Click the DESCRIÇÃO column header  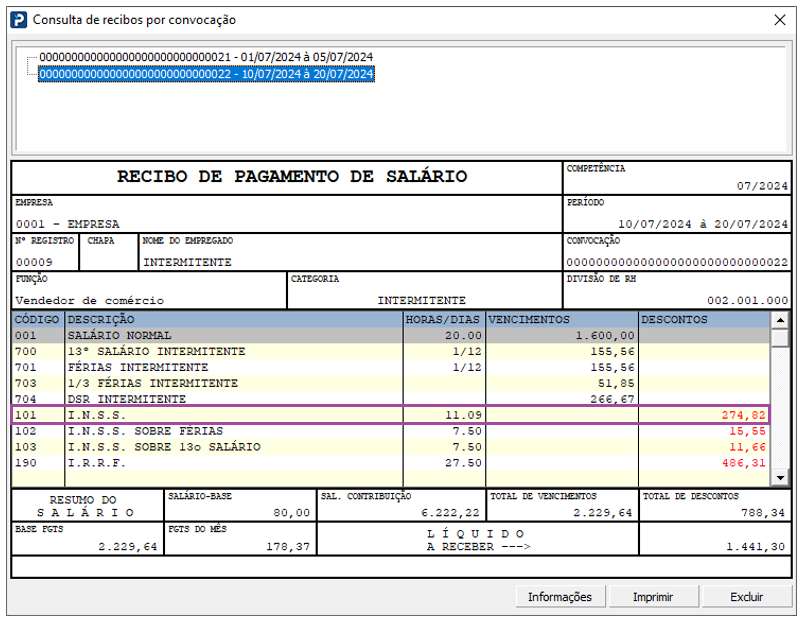pos(234,319)
